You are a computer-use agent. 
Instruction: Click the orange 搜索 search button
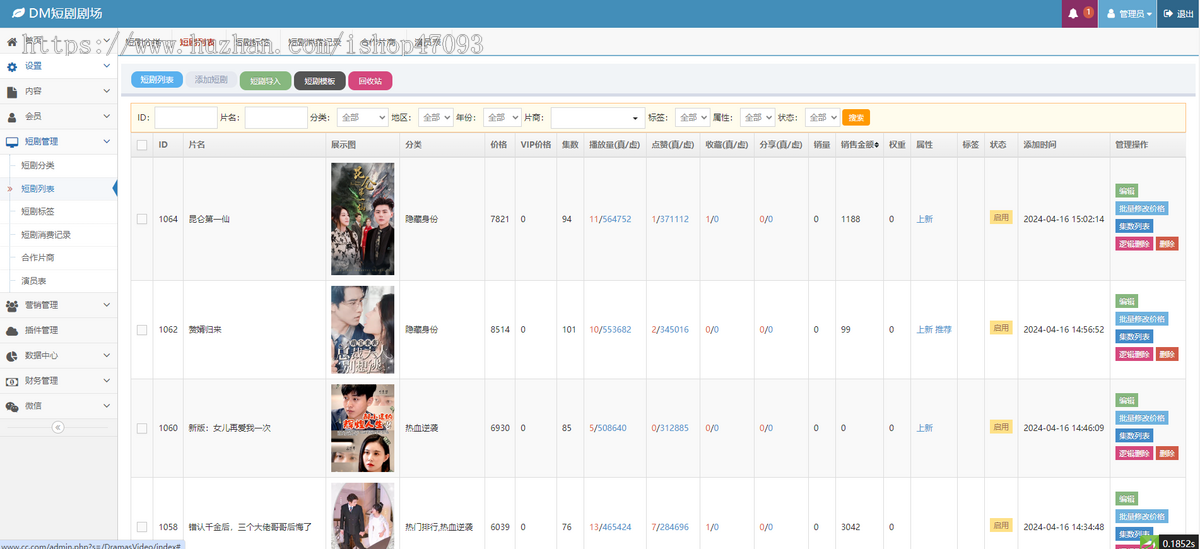click(x=856, y=117)
